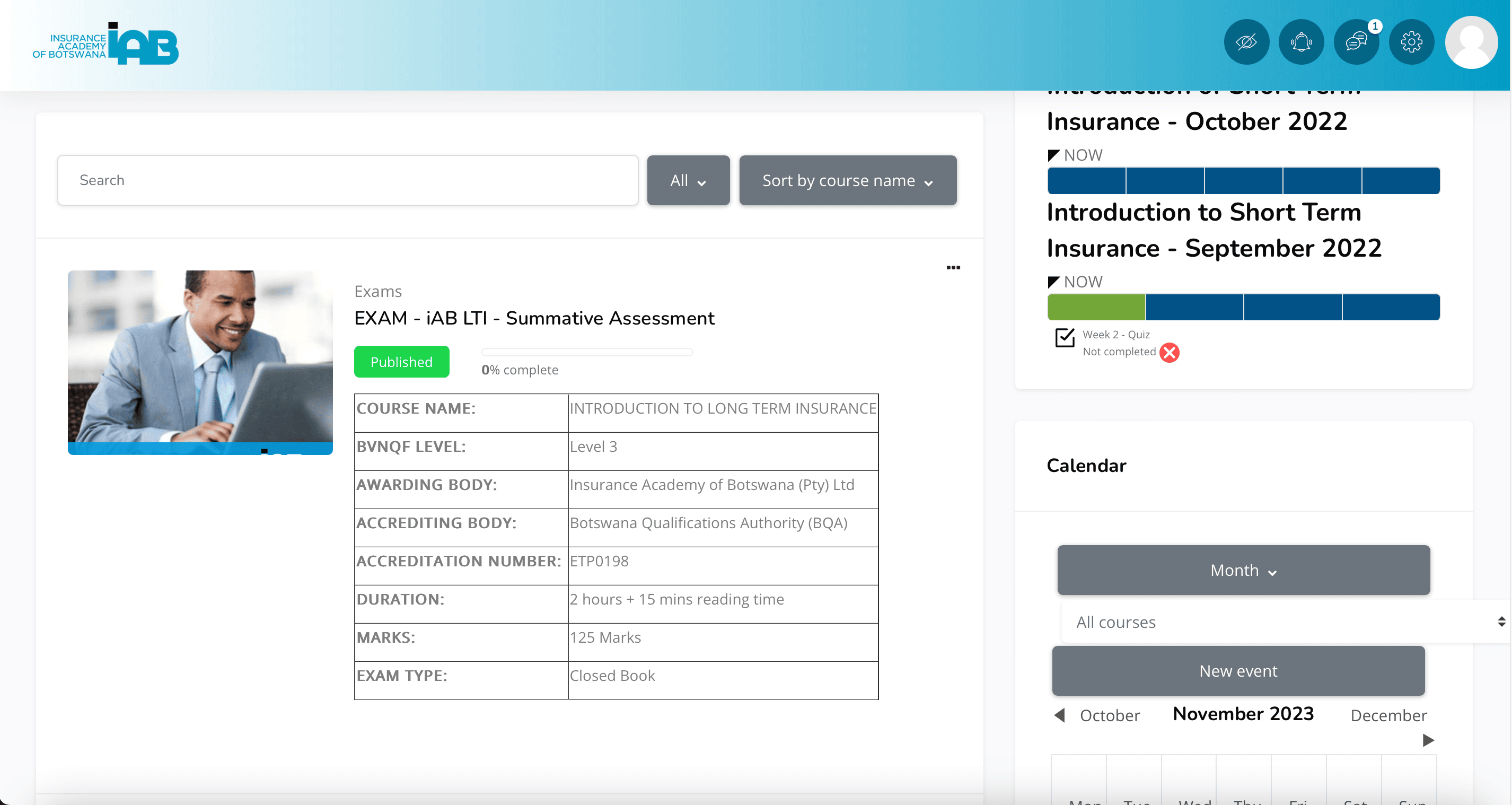Open messages chat icon with badge

(x=1356, y=42)
